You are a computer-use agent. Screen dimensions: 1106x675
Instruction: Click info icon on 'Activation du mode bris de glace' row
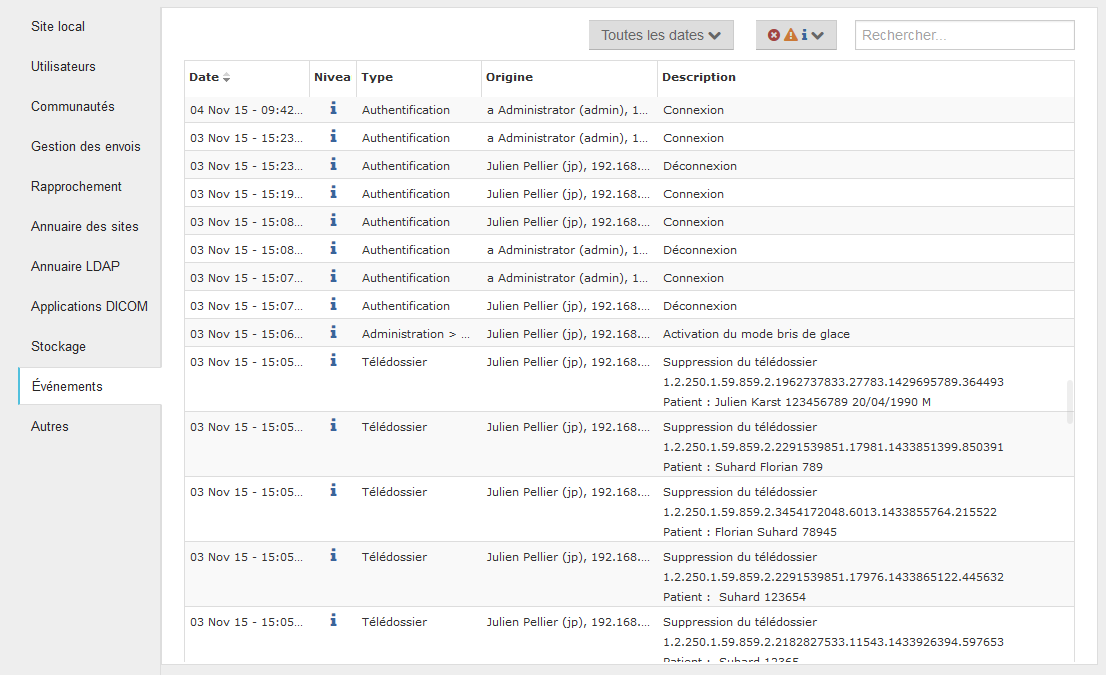click(333, 332)
